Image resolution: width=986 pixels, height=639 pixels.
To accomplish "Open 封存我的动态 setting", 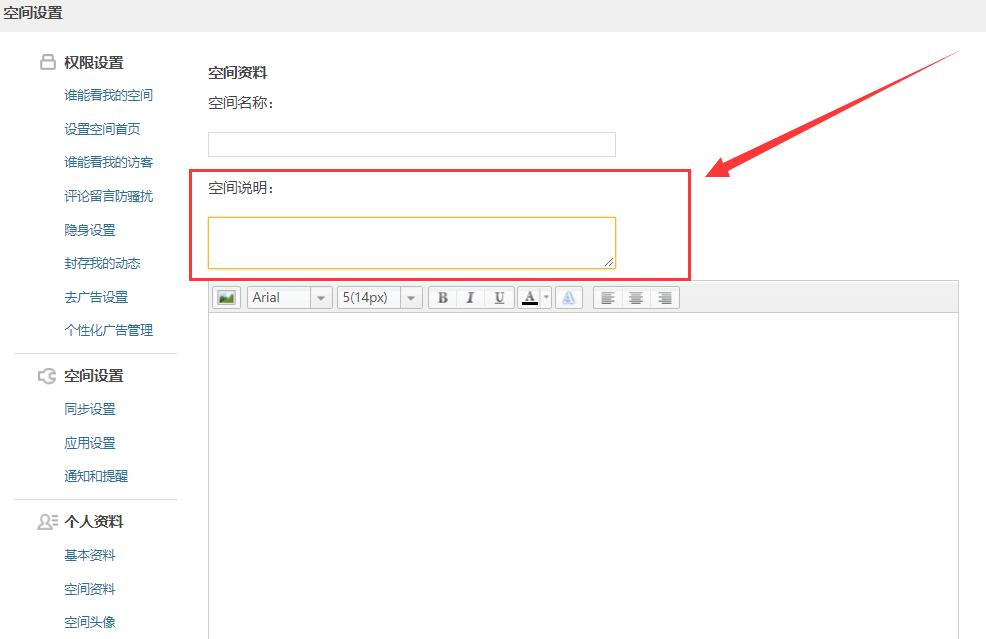I will coord(102,263).
